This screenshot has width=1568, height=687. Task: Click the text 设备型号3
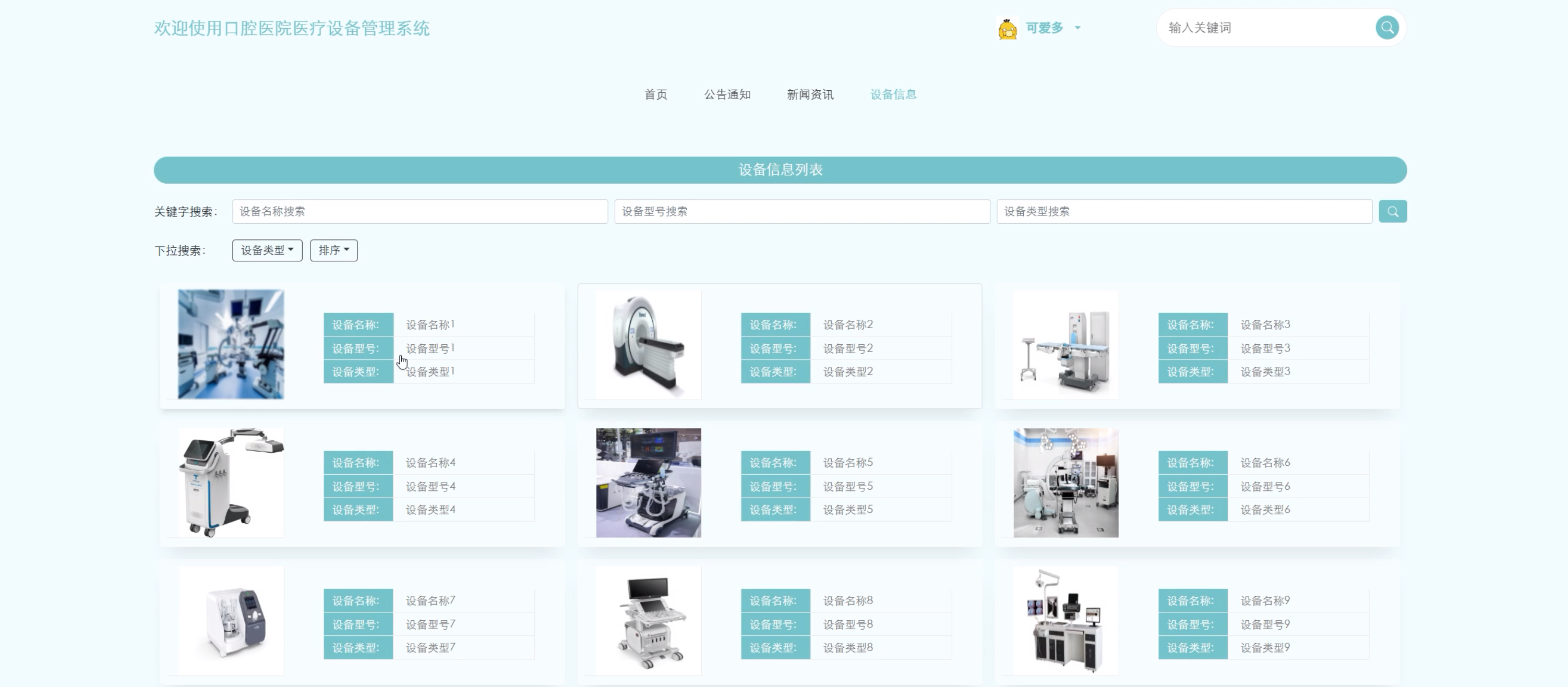[1265, 348]
